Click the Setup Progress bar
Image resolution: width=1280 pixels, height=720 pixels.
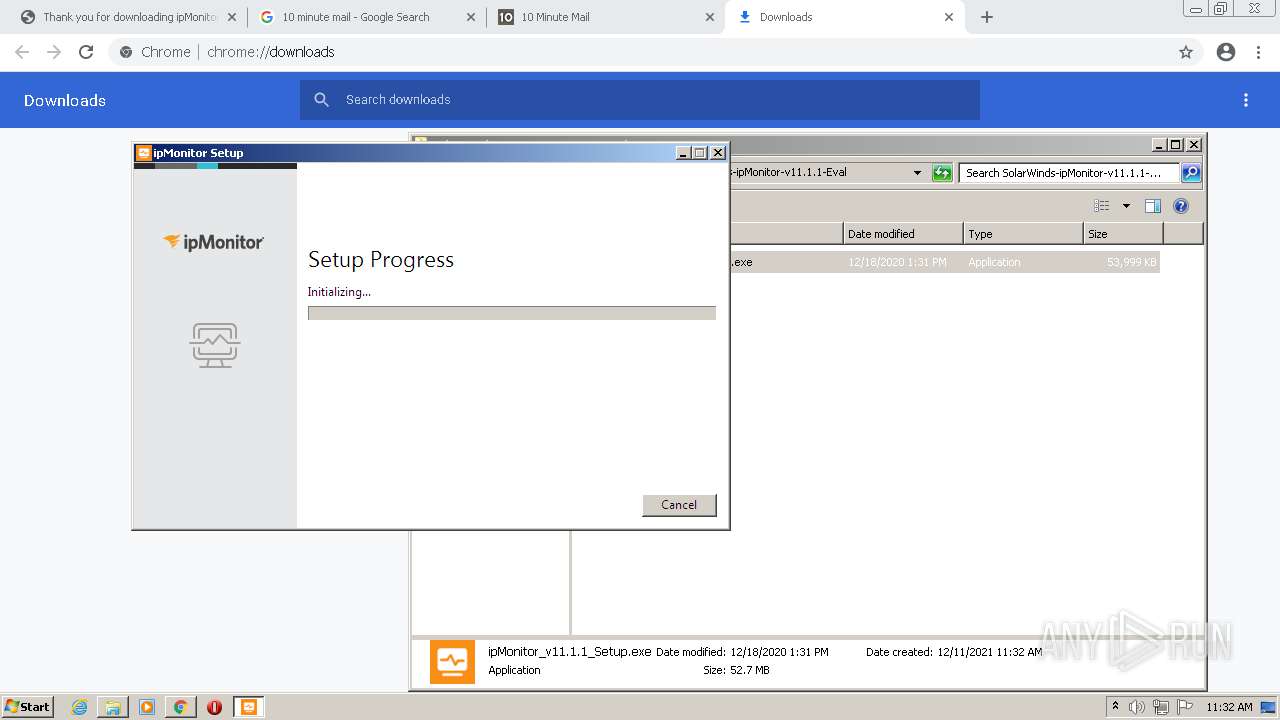[512, 313]
